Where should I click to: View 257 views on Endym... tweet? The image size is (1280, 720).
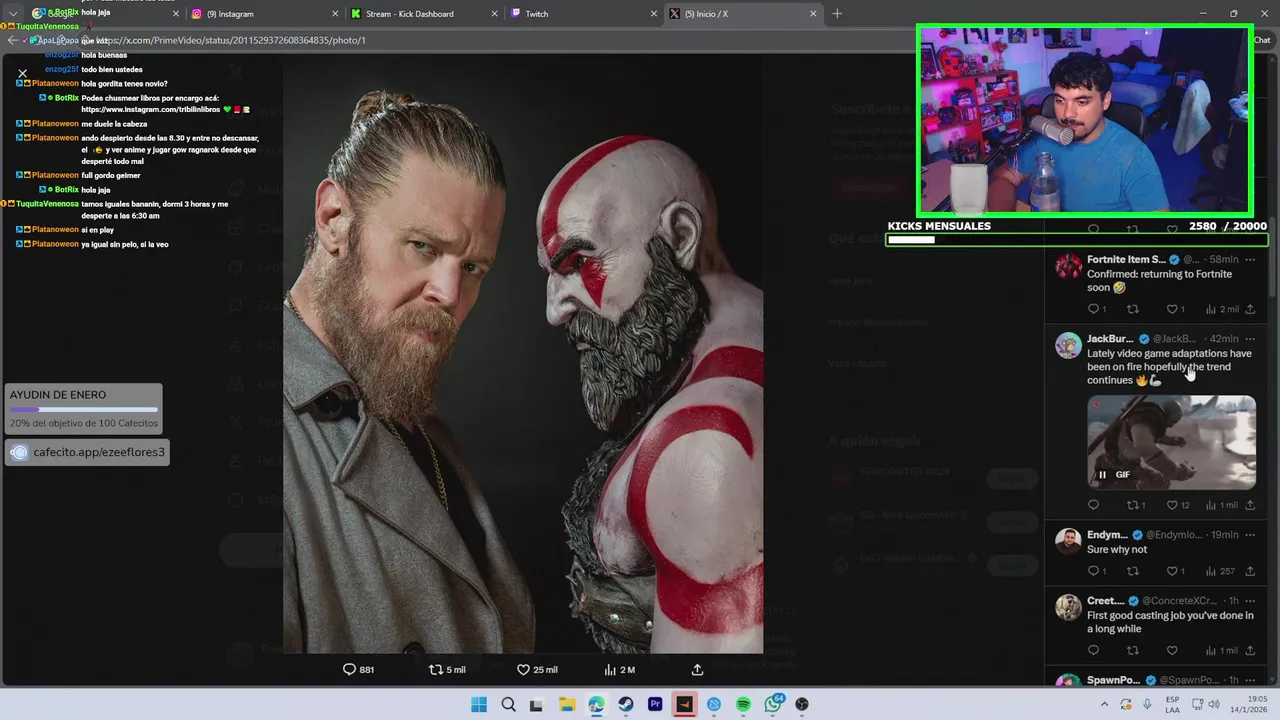coord(1220,571)
